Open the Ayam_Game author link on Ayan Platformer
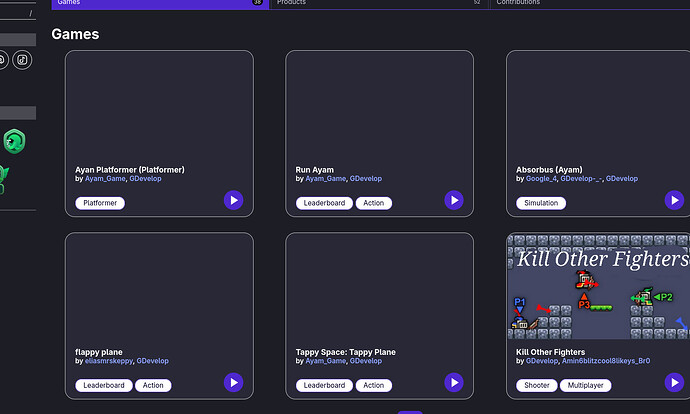The width and height of the screenshot is (690, 414). pyautogui.click(x=105, y=179)
